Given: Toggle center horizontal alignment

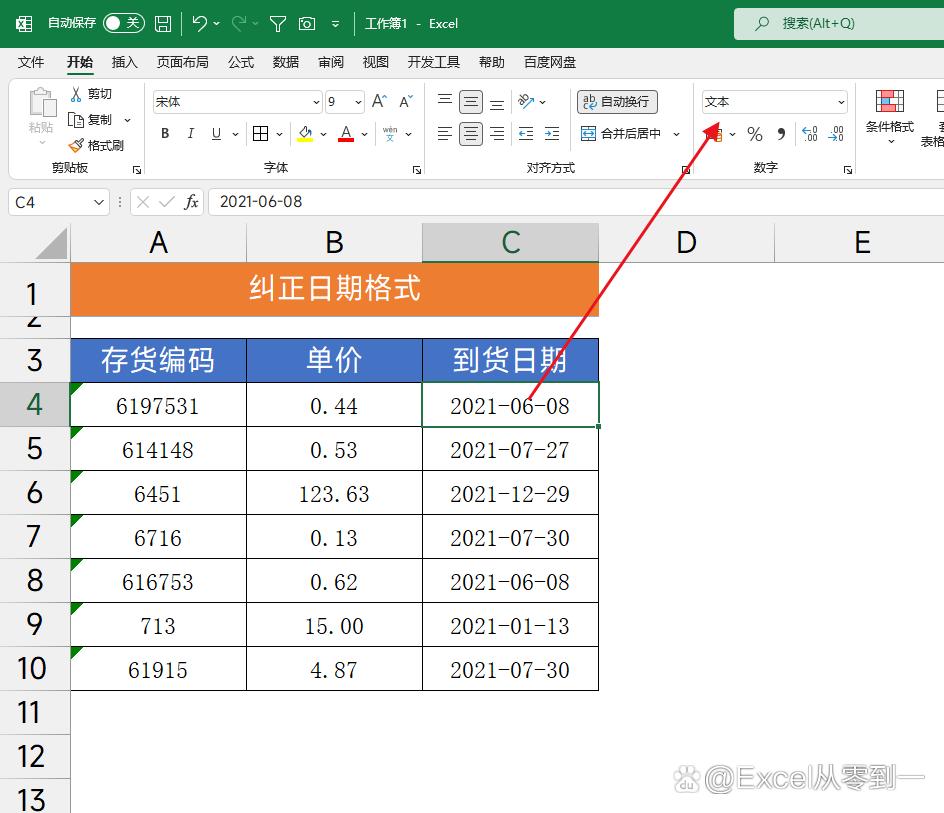Looking at the screenshot, I should coord(471,134).
